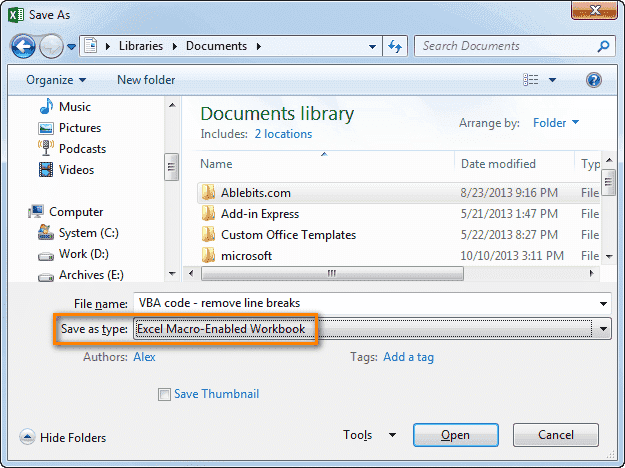Click the Back navigation arrow button
Screen dimensions: 625x468
tap(22, 46)
